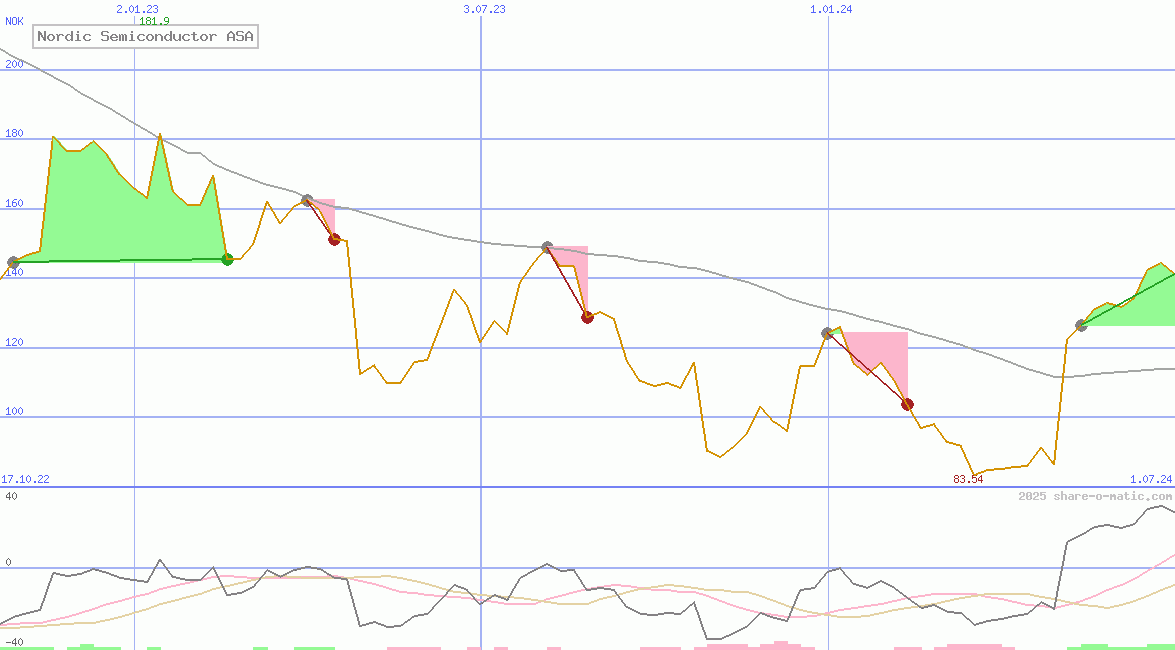This screenshot has height=650, width=1175.
Task: Click the 83.54 low price label
Action: click(968, 479)
